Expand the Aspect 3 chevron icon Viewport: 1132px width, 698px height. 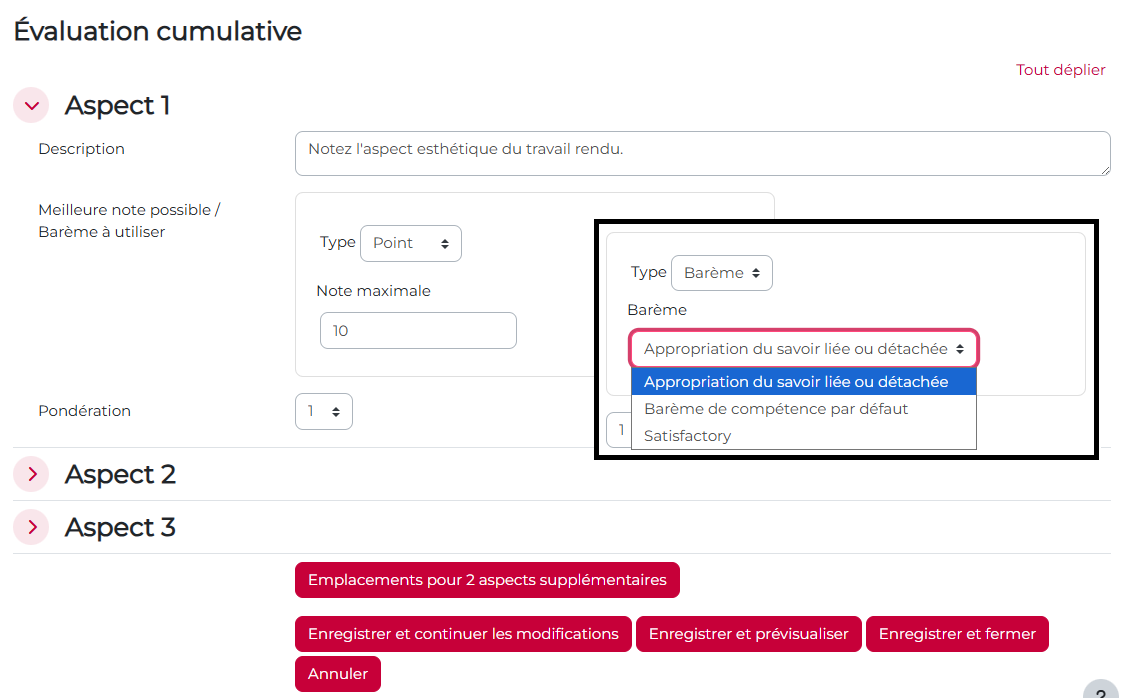click(31, 527)
